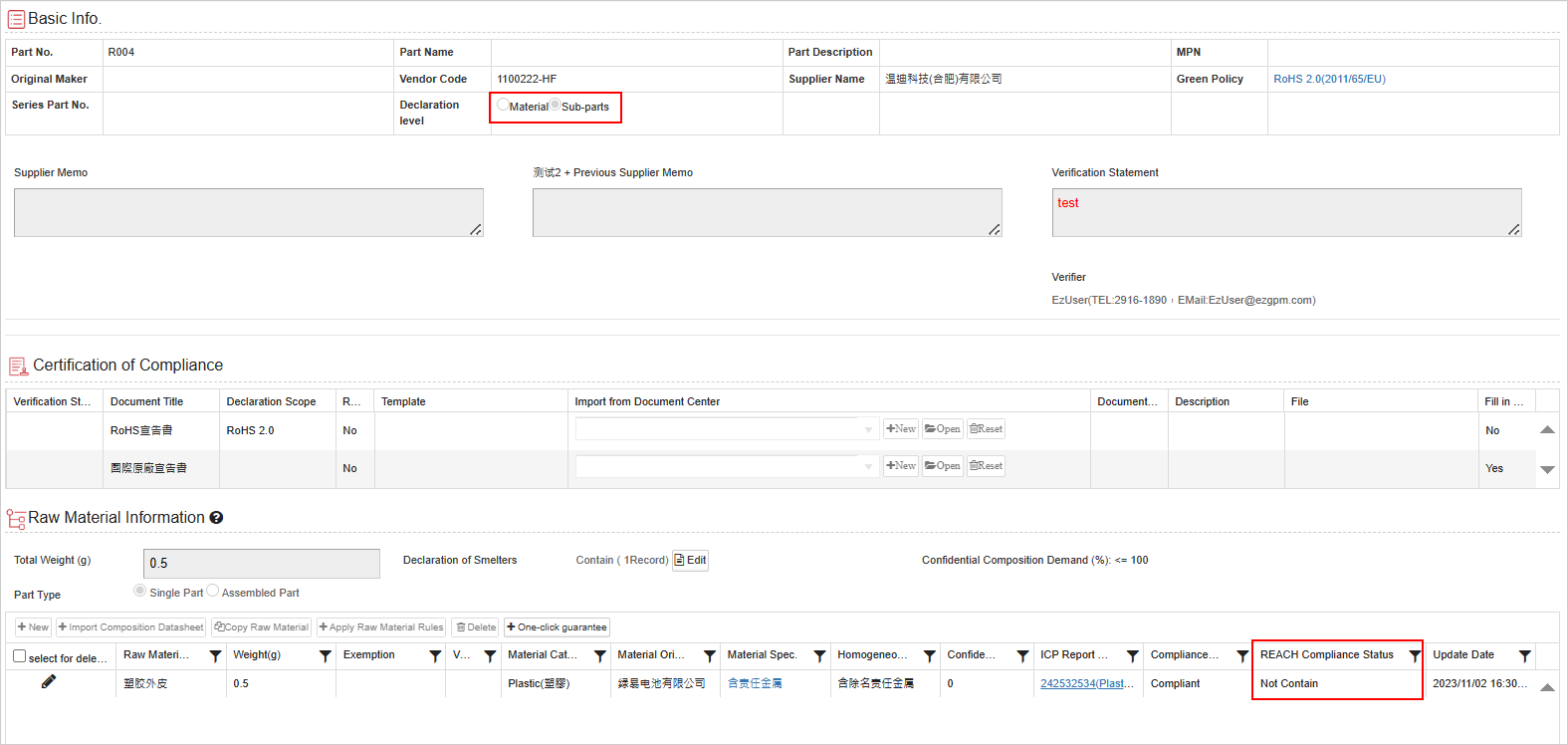Screen dimensions: 1568x745
Task: Tick the select for delete checkbox
Action: tap(20, 656)
